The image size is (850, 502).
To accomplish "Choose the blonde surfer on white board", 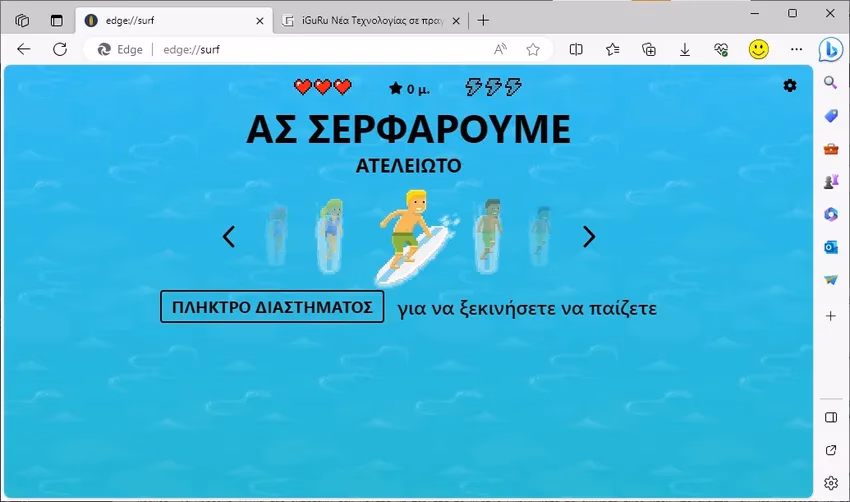I will (x=416, y=236).
